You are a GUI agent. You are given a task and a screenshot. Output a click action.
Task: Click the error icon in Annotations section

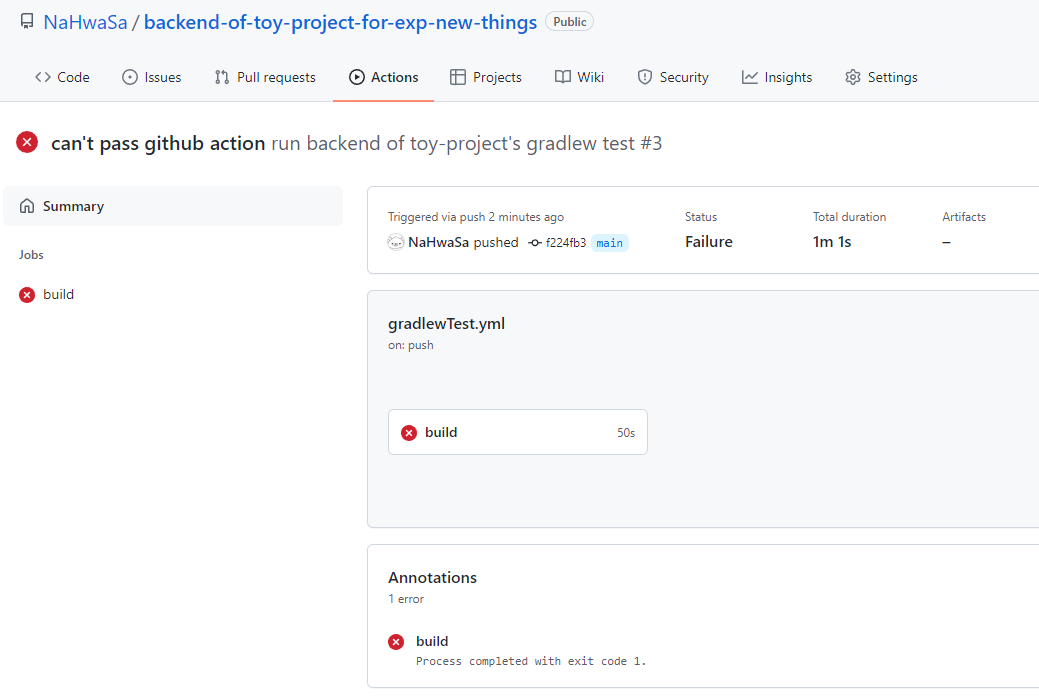coord(396,642)
